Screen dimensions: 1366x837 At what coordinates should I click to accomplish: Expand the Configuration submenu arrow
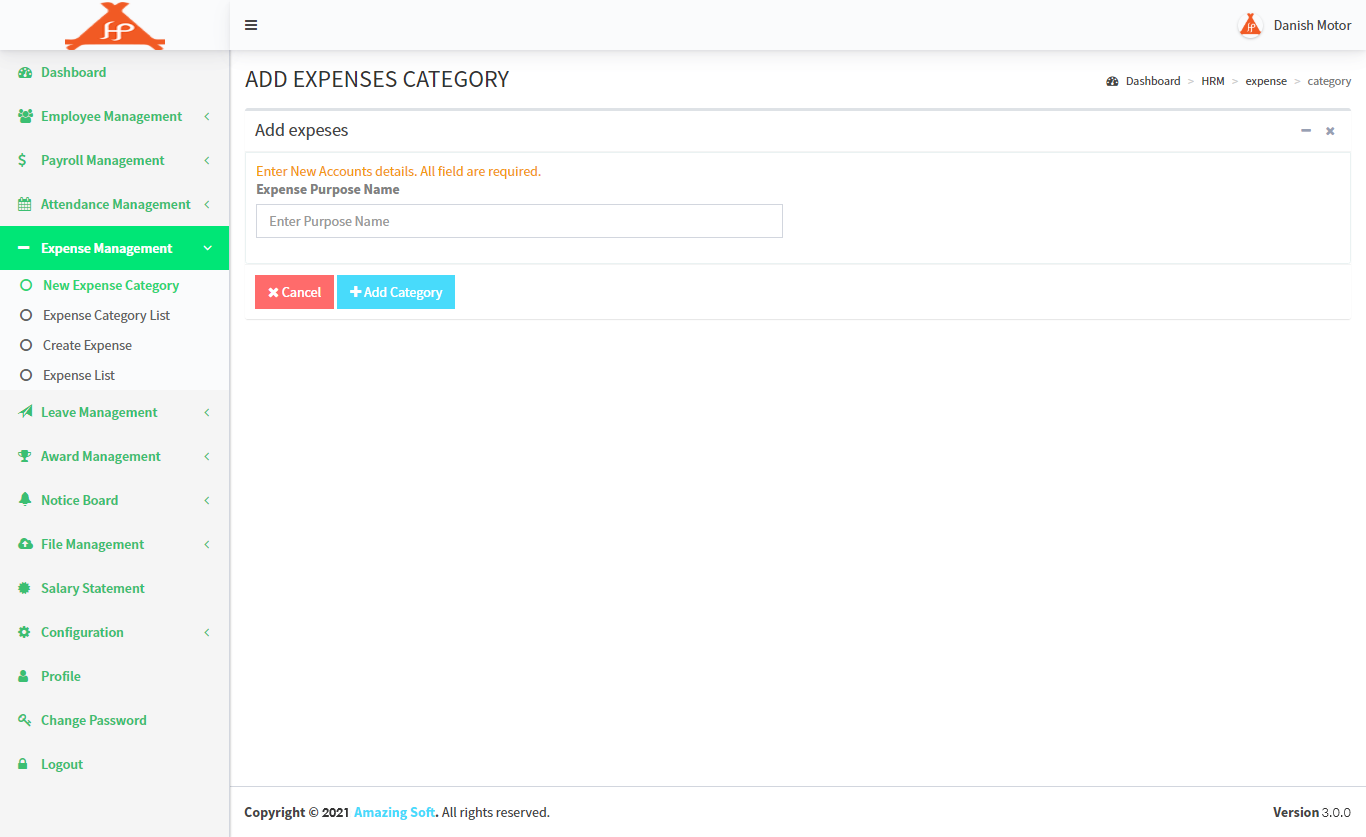click(207, 632)
